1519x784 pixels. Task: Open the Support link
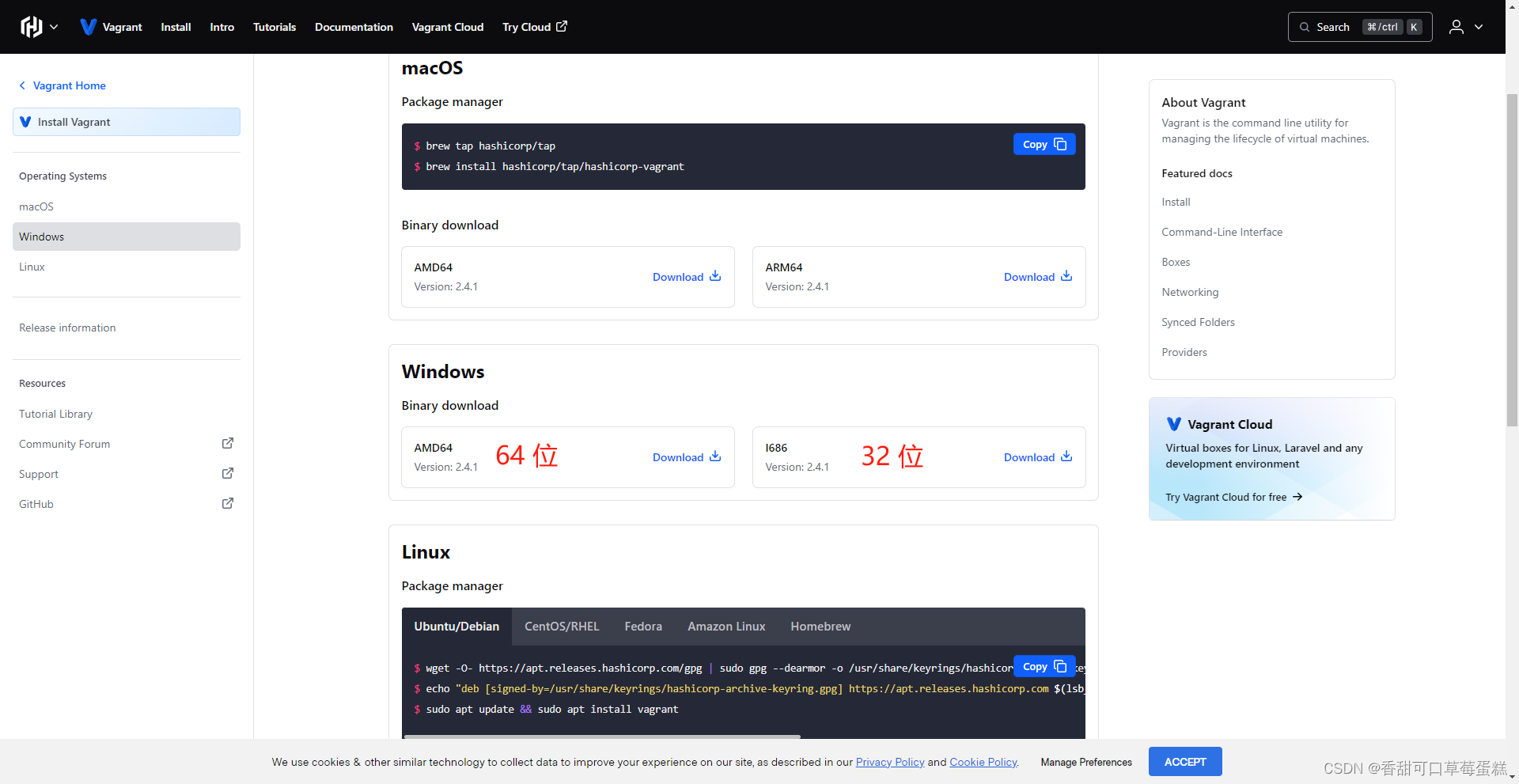coord(39,474)
